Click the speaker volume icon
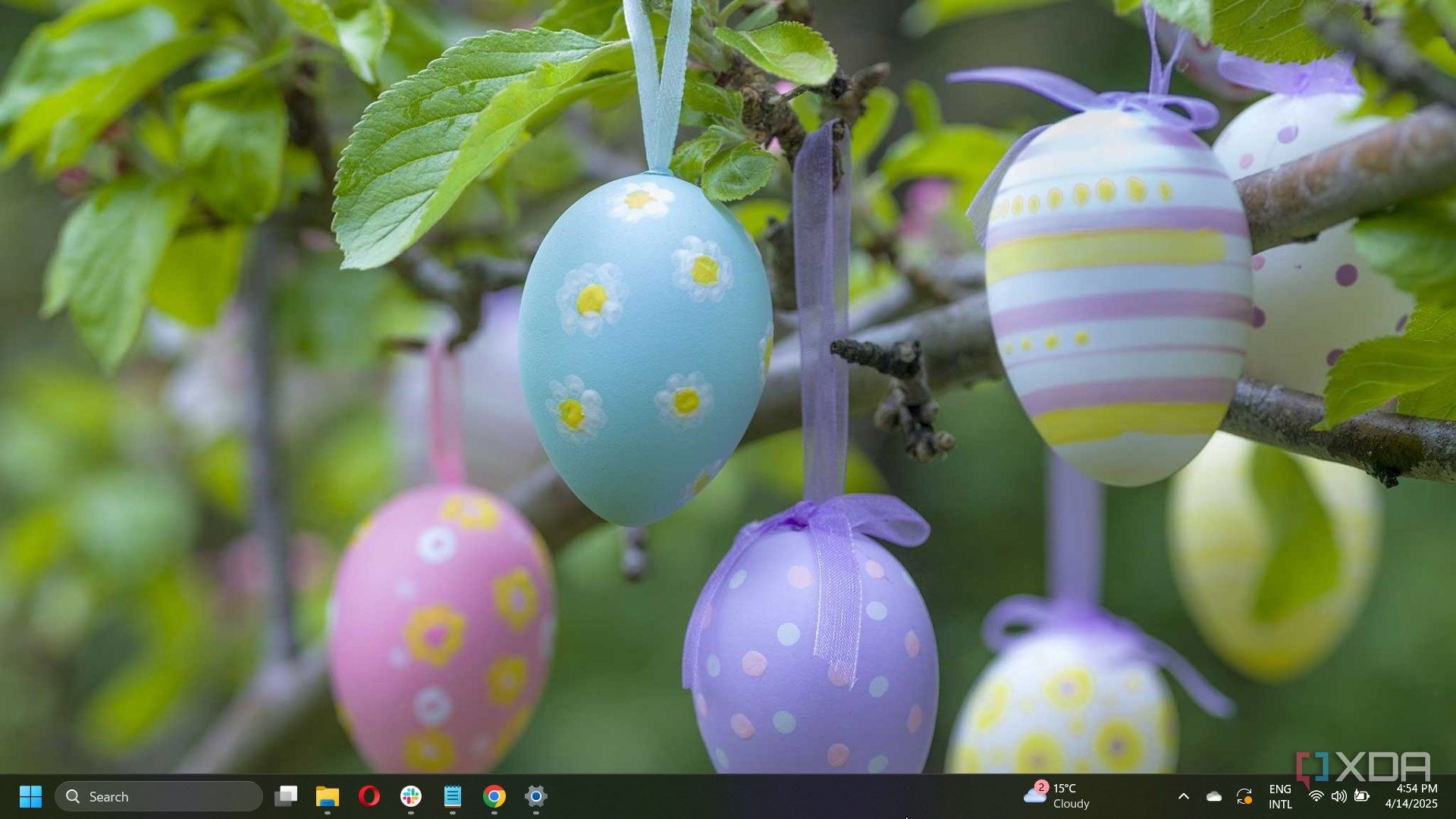This screenshot has height=819, width=1456. point(1339,796)
